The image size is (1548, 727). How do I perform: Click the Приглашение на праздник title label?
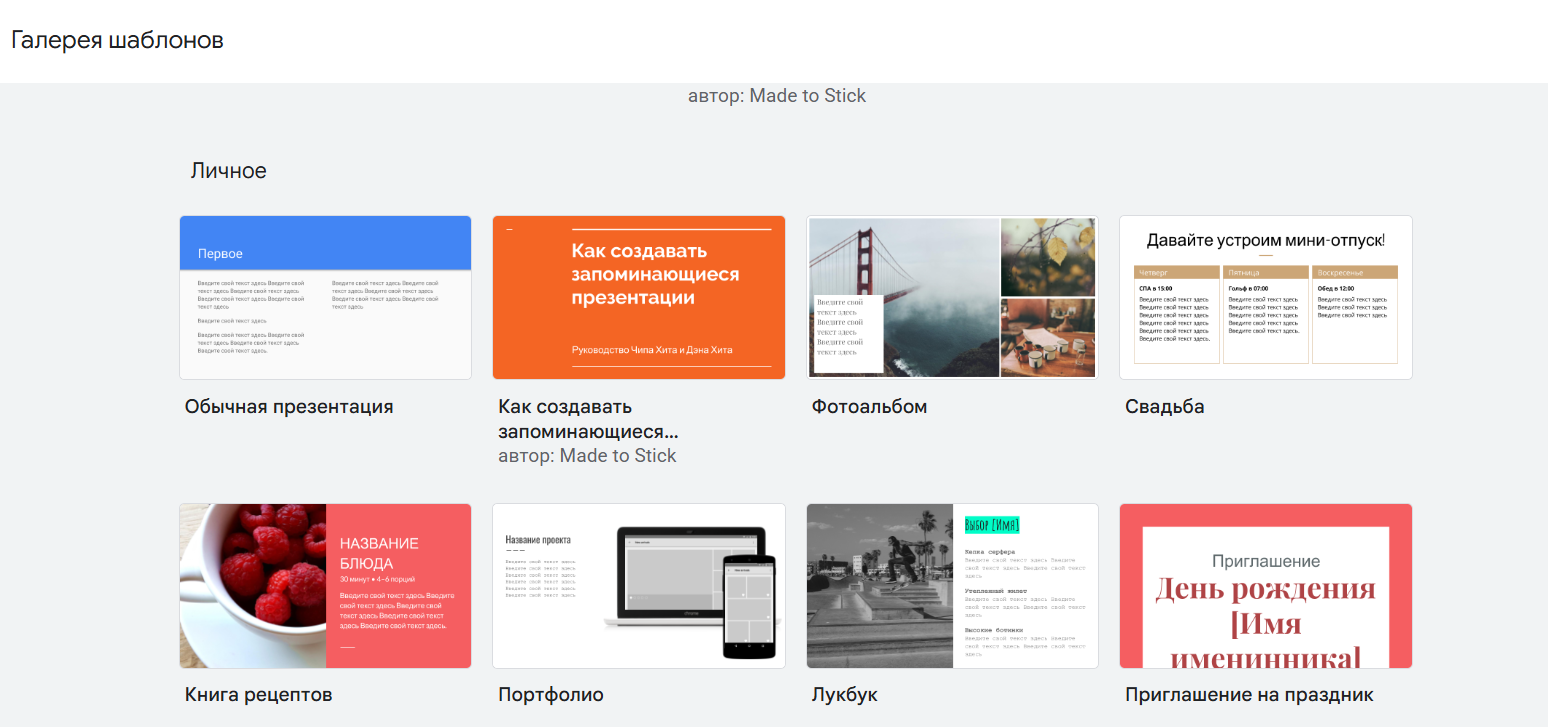click(x=1249, y=695)
